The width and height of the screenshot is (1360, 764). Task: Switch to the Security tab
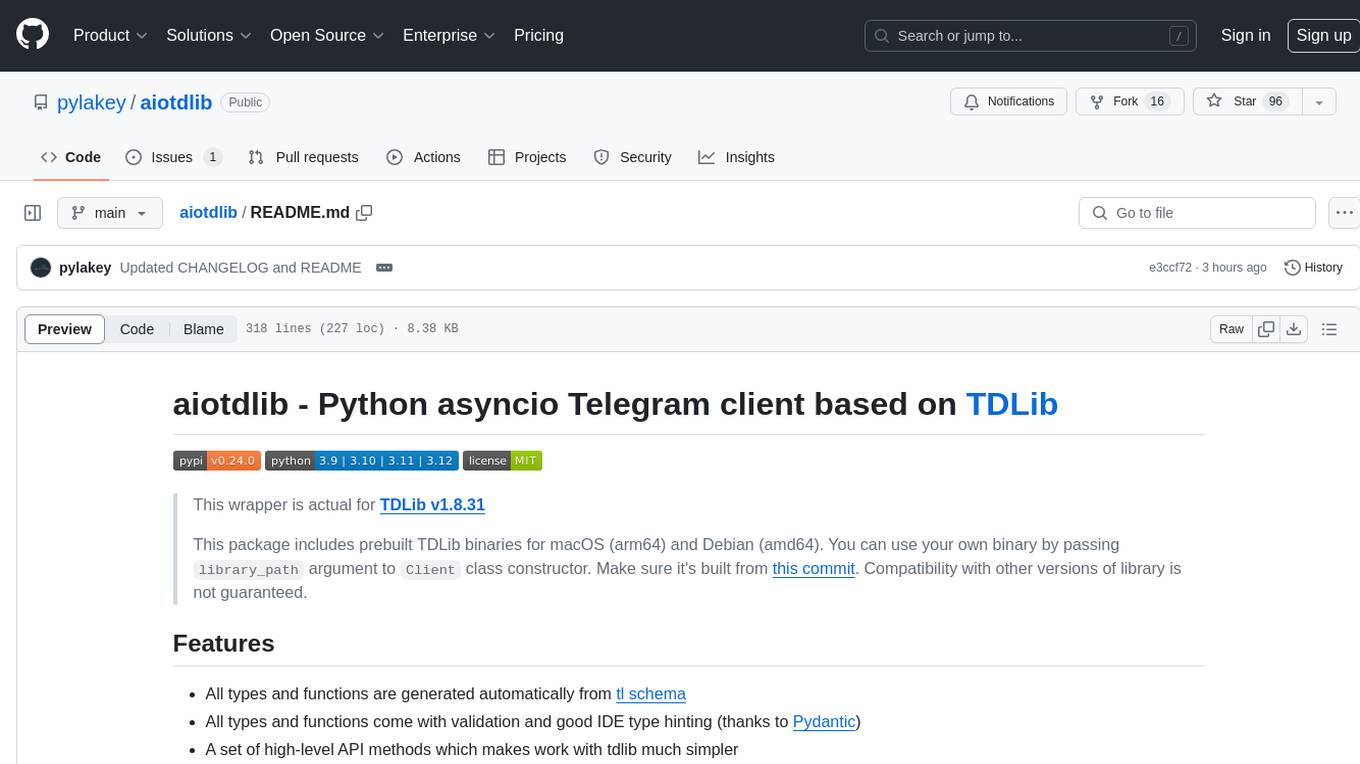pos(632,157)
